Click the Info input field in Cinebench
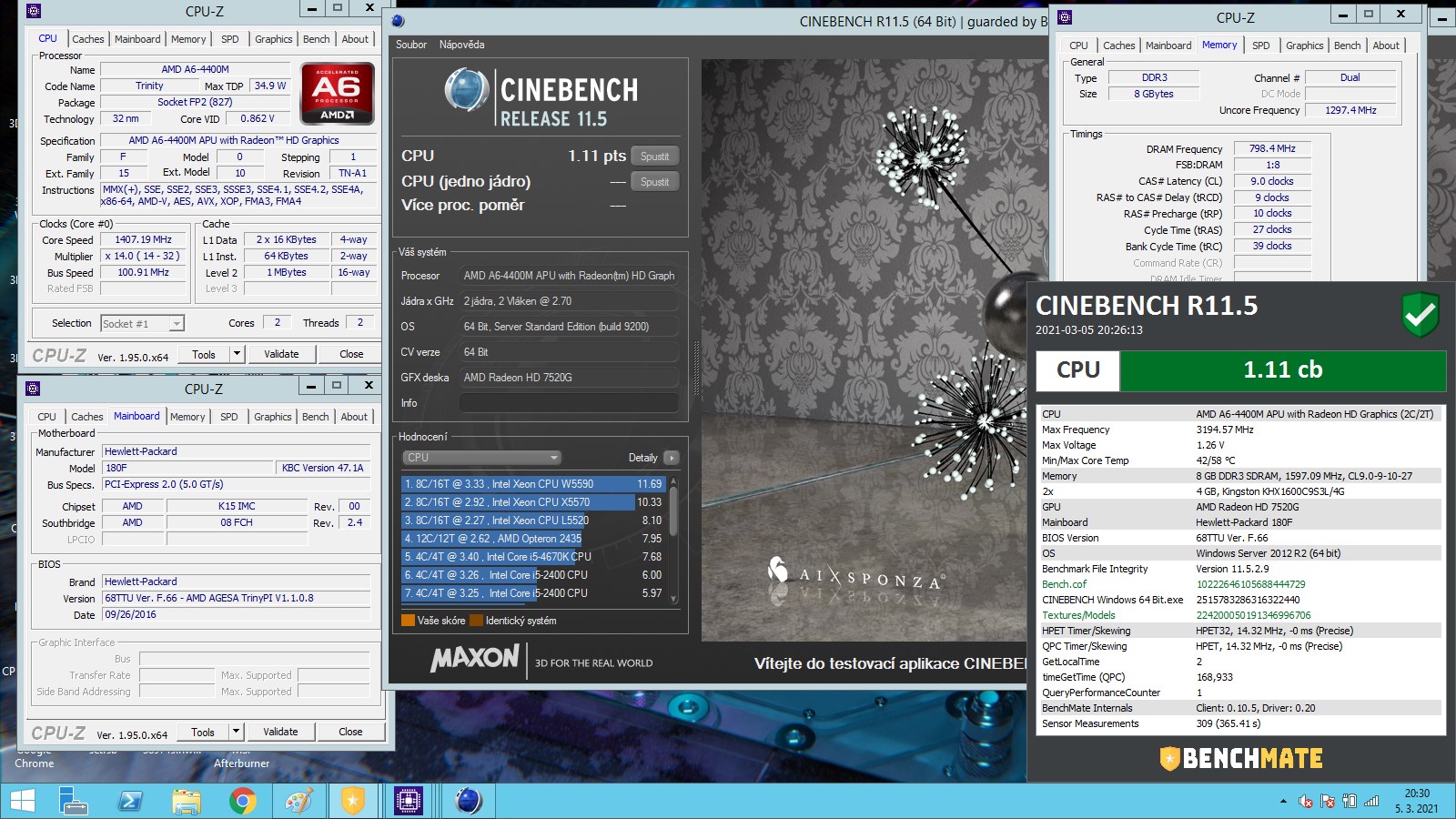 (x=569, y=403)
